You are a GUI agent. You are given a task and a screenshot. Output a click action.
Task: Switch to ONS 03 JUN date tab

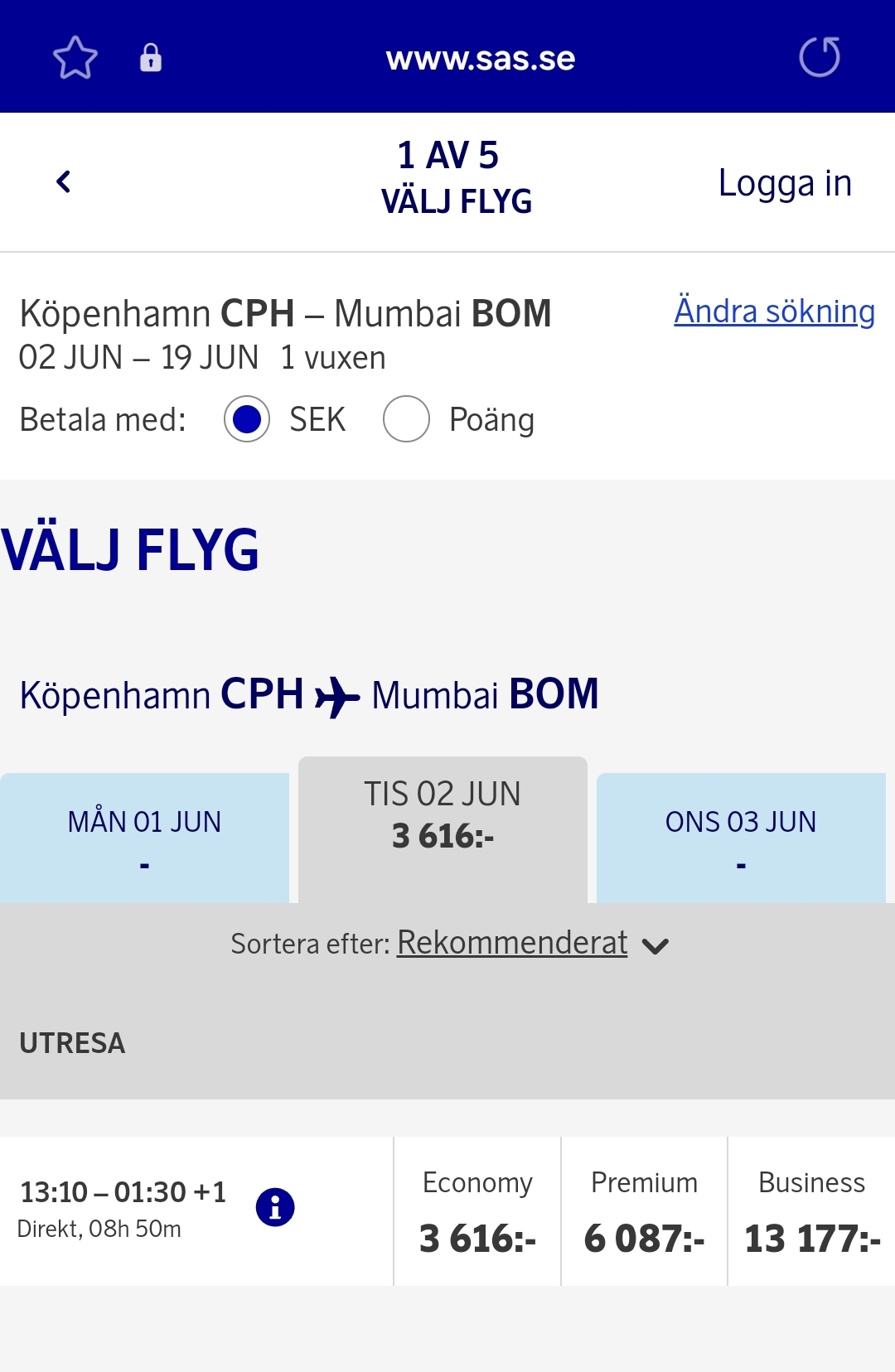pyautogui.click(x=741, y=838)
